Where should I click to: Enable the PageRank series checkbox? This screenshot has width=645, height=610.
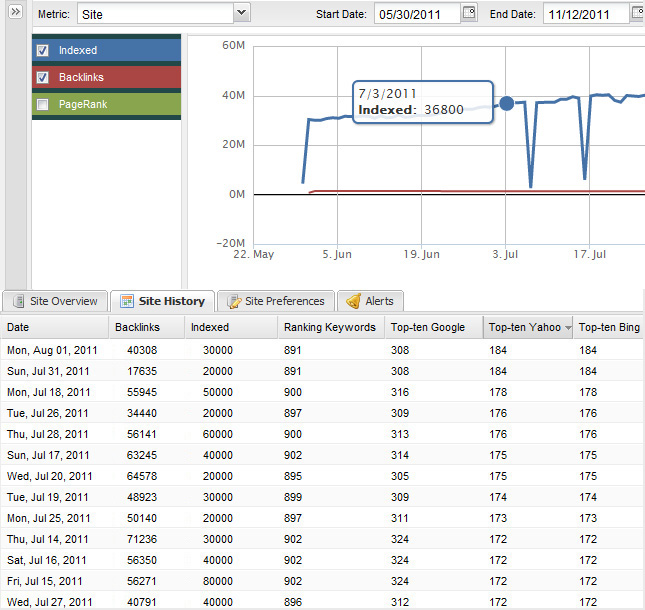pyautogui.click(x=42, y=104)
